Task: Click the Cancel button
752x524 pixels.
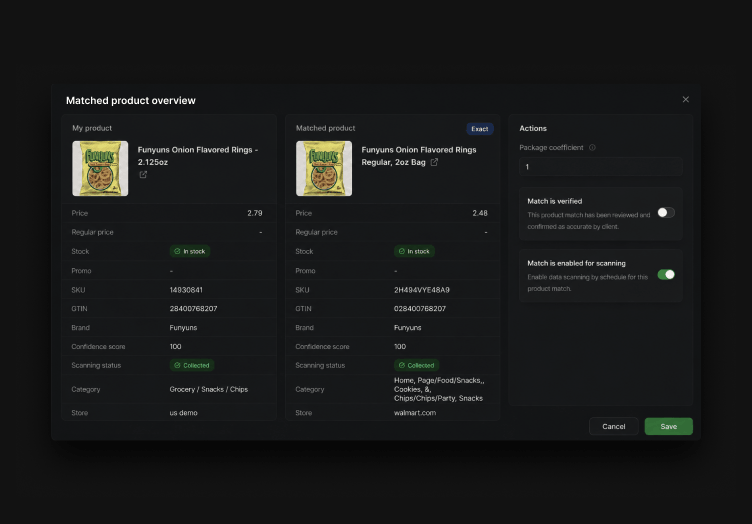Action: click(613, 426)
